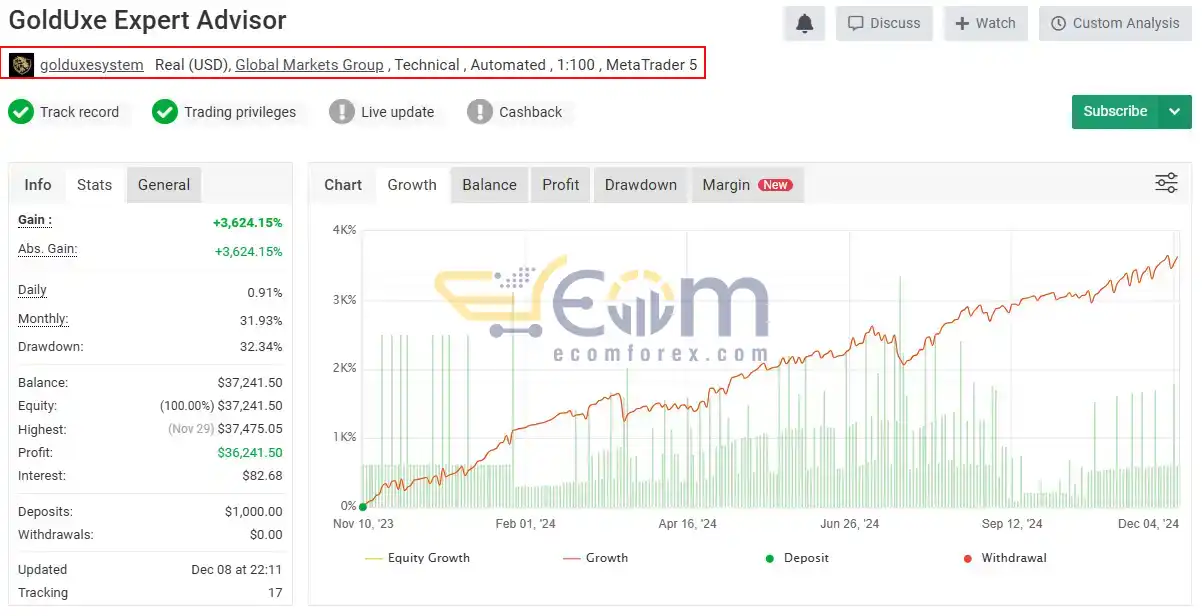1202x616 pixels.
Task: Click the "Sep 12, '24" axis date
Action: click(1012, 524)
